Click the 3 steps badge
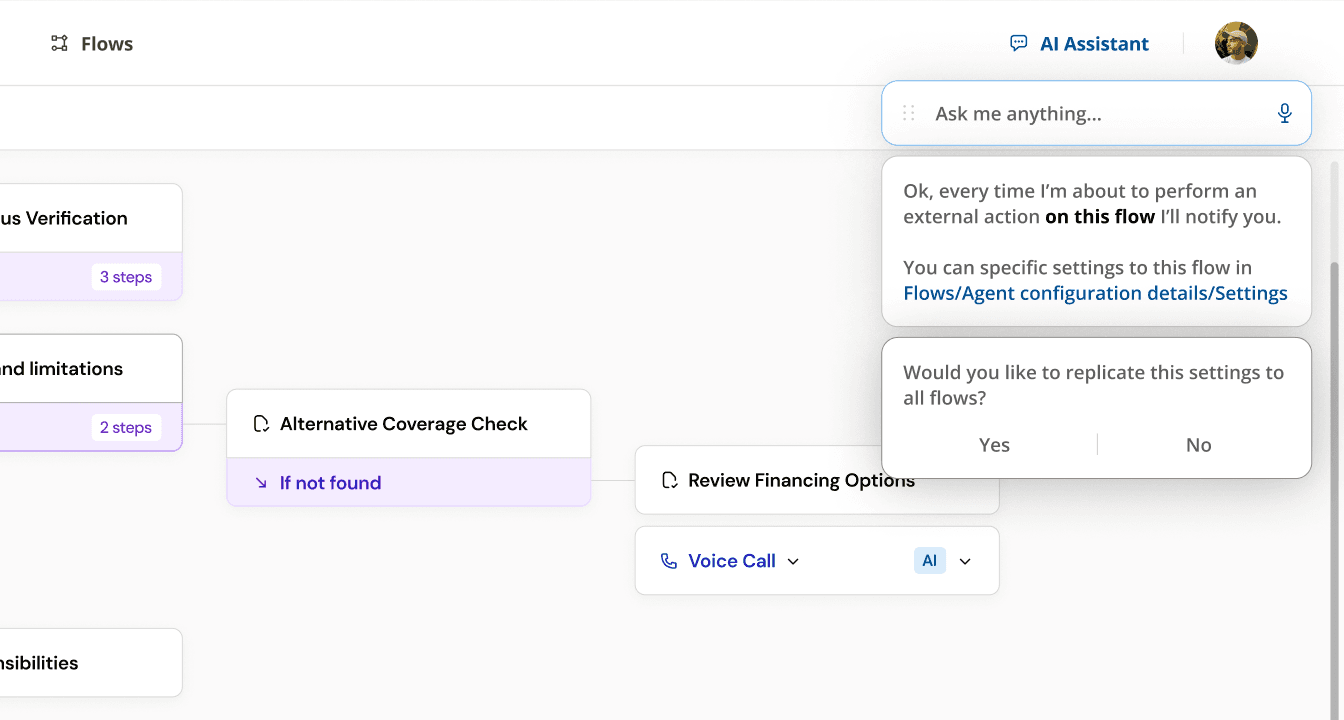Viewport: 1344px width, 720px height. coord(126,277)
